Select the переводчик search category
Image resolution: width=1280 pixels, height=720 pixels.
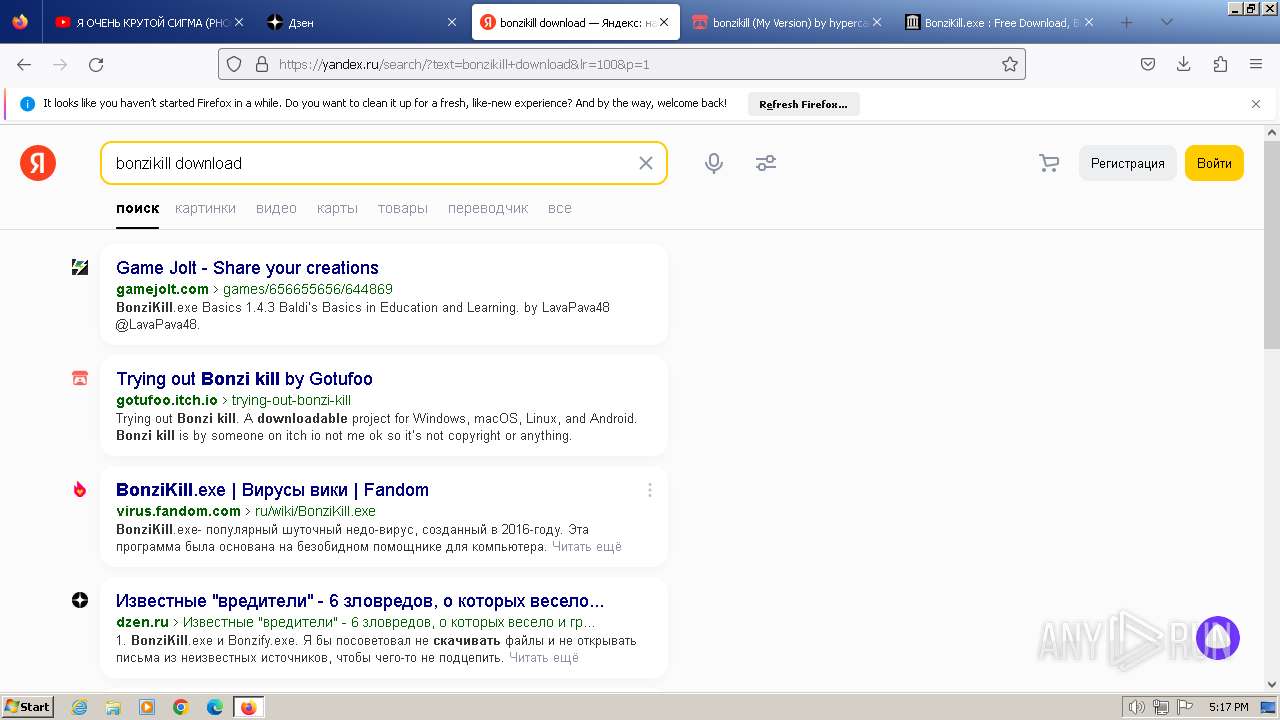488,208
